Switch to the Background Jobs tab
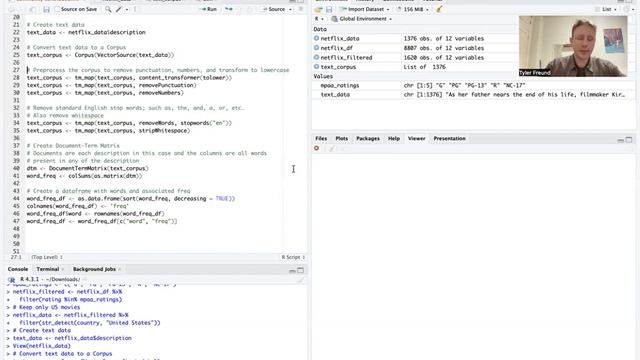This screenshot has width=640, height=360. coord(94,269)
